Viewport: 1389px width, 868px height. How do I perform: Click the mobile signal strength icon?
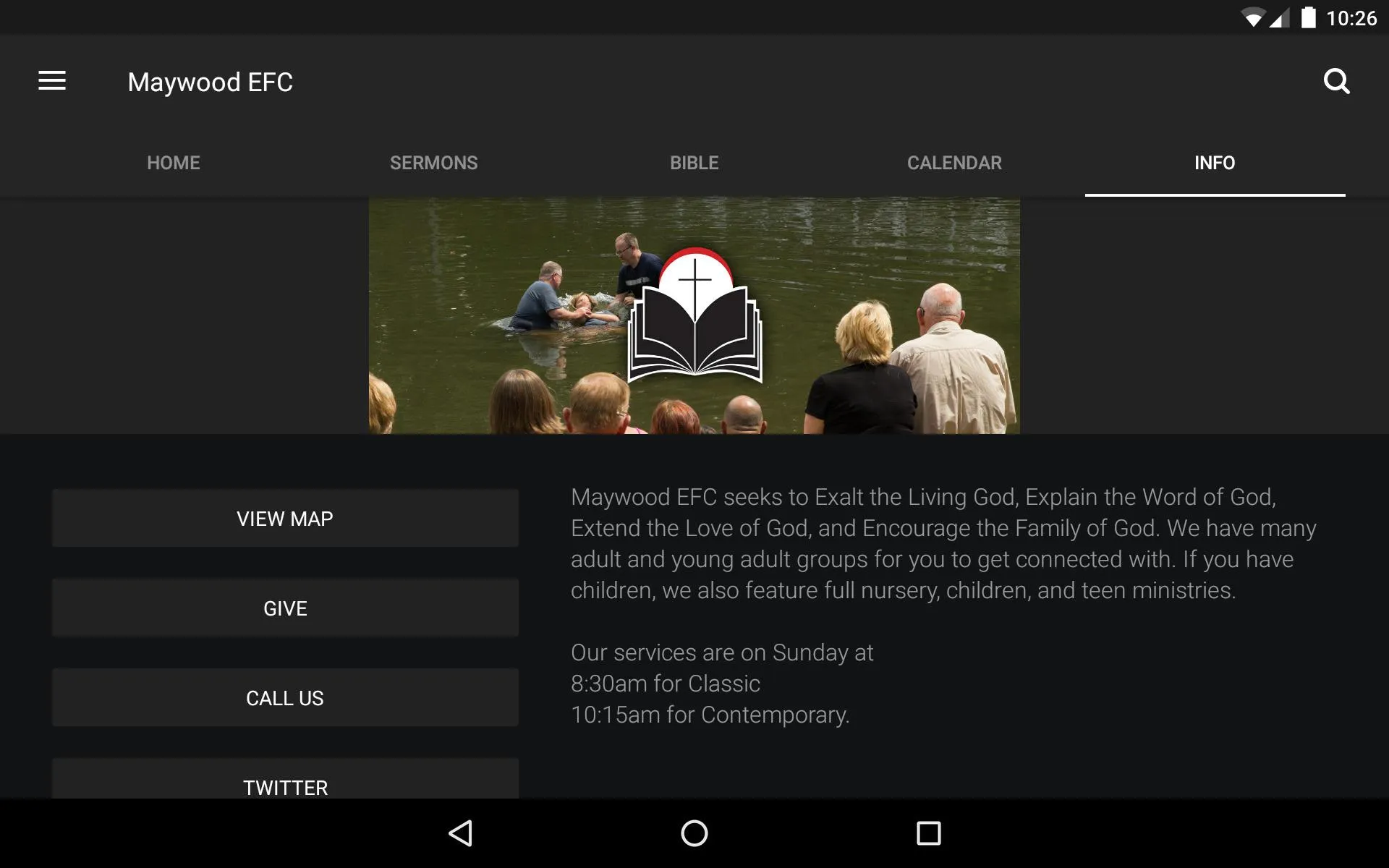click(1275, 18)
